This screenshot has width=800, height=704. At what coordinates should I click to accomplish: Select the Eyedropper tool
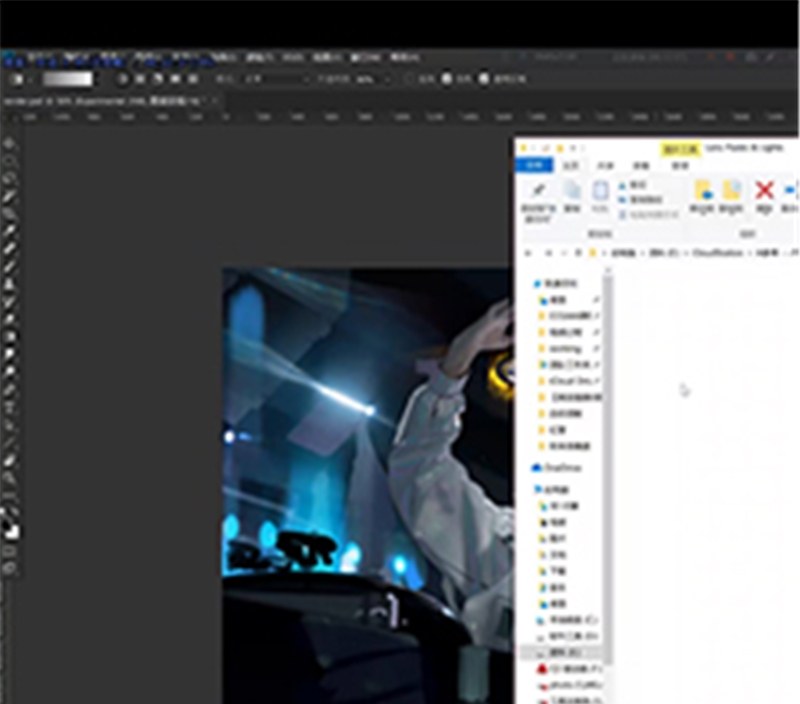(x=9, y=231)
